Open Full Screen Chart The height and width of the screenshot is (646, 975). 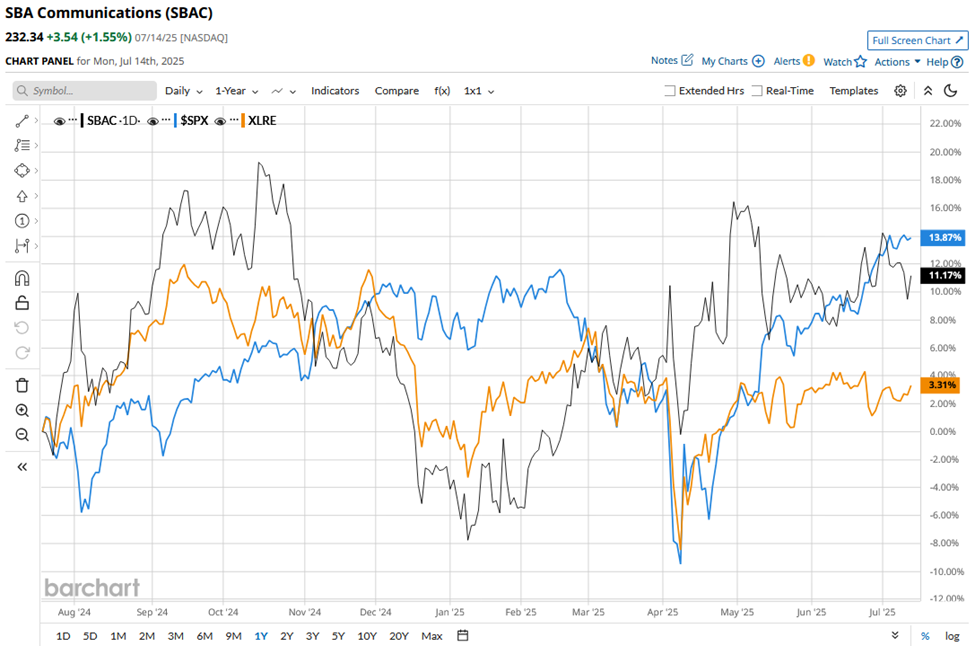[x=918, y=40]
